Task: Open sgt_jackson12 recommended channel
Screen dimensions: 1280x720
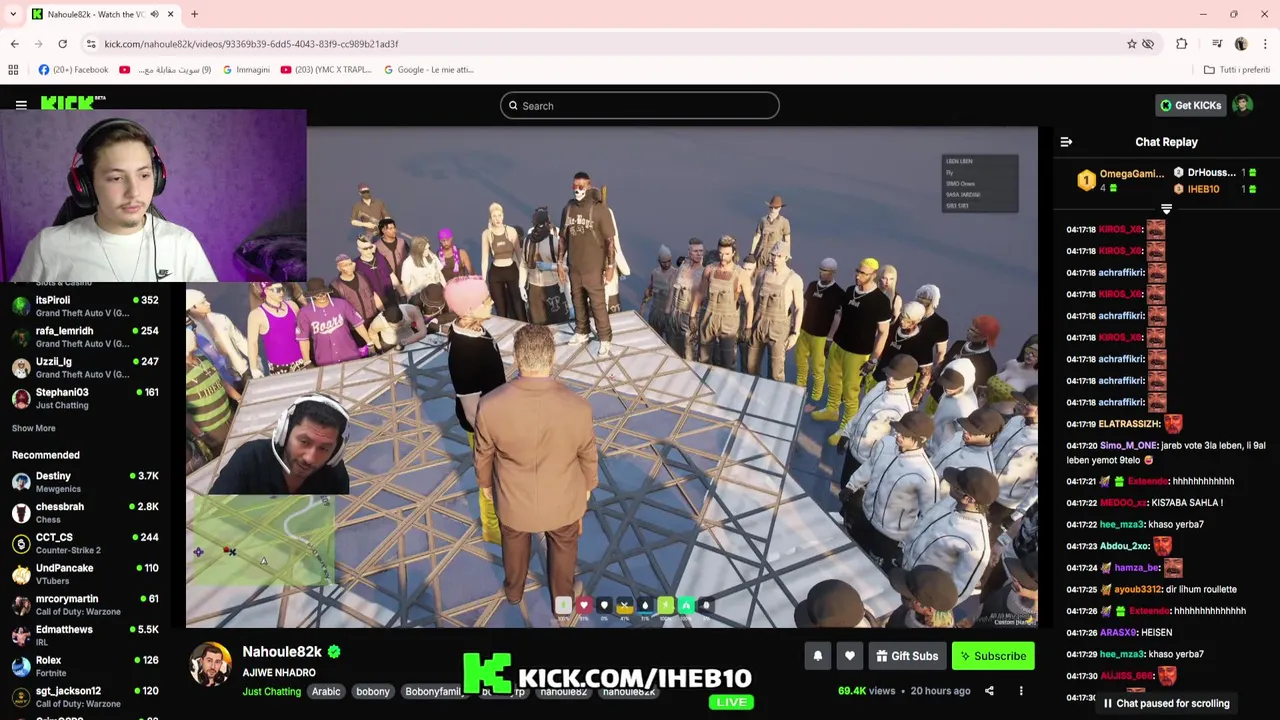Action: click(85, 697)
